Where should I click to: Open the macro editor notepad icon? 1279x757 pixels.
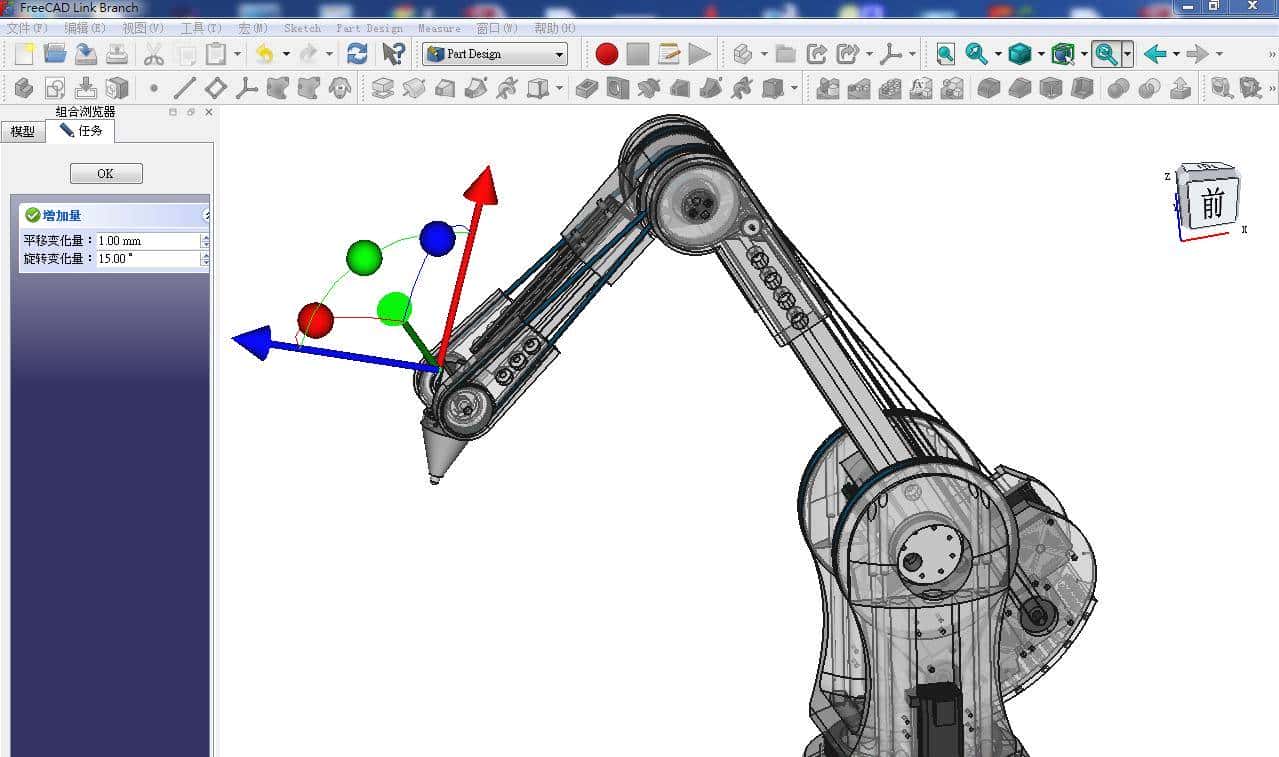tap(669, 54)
